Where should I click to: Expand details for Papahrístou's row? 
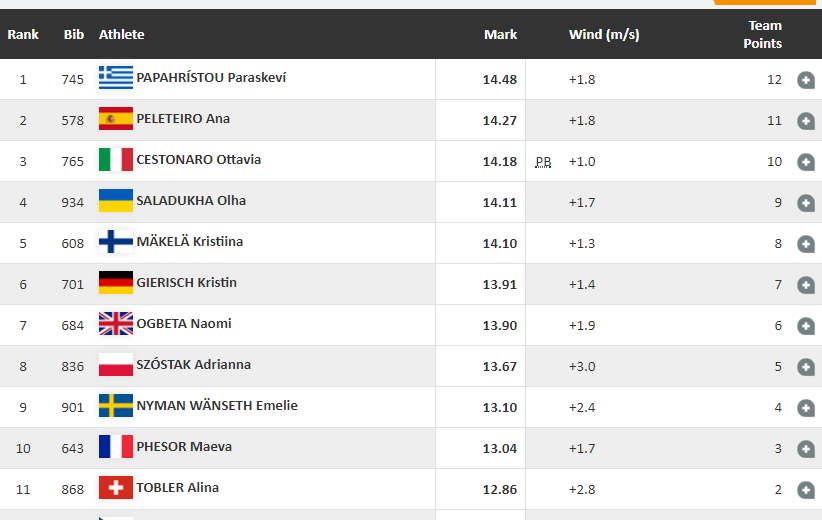[806, 80]
